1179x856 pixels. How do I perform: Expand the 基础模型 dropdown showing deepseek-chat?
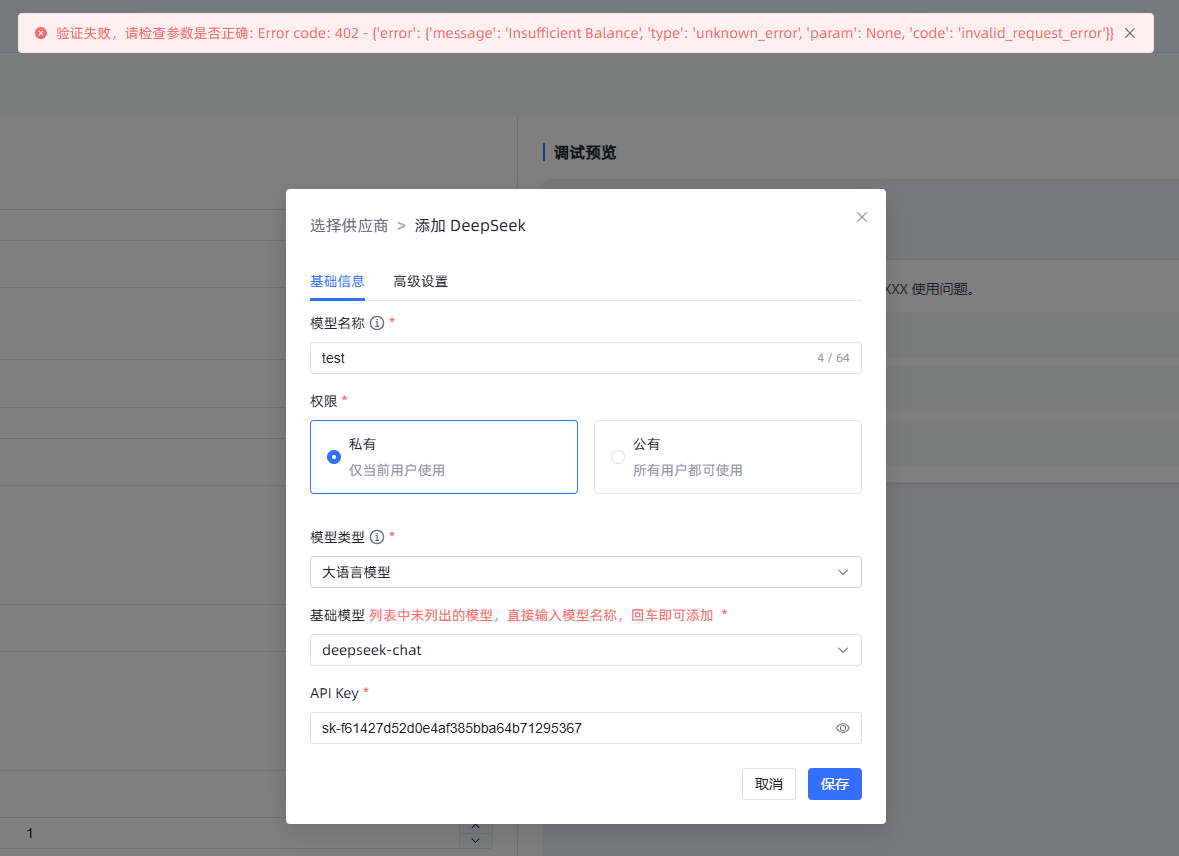[586, 650]
